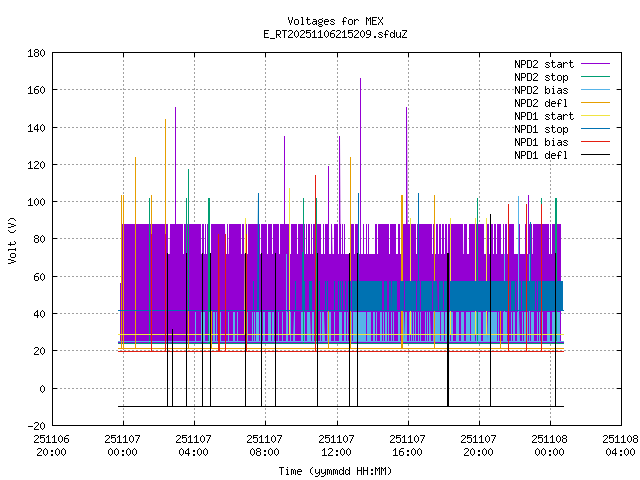Image resolution: width=640 pixels, height=480 pixels.
Task: Click the -20 tick label on the y-axis
Action: point(35,426)
